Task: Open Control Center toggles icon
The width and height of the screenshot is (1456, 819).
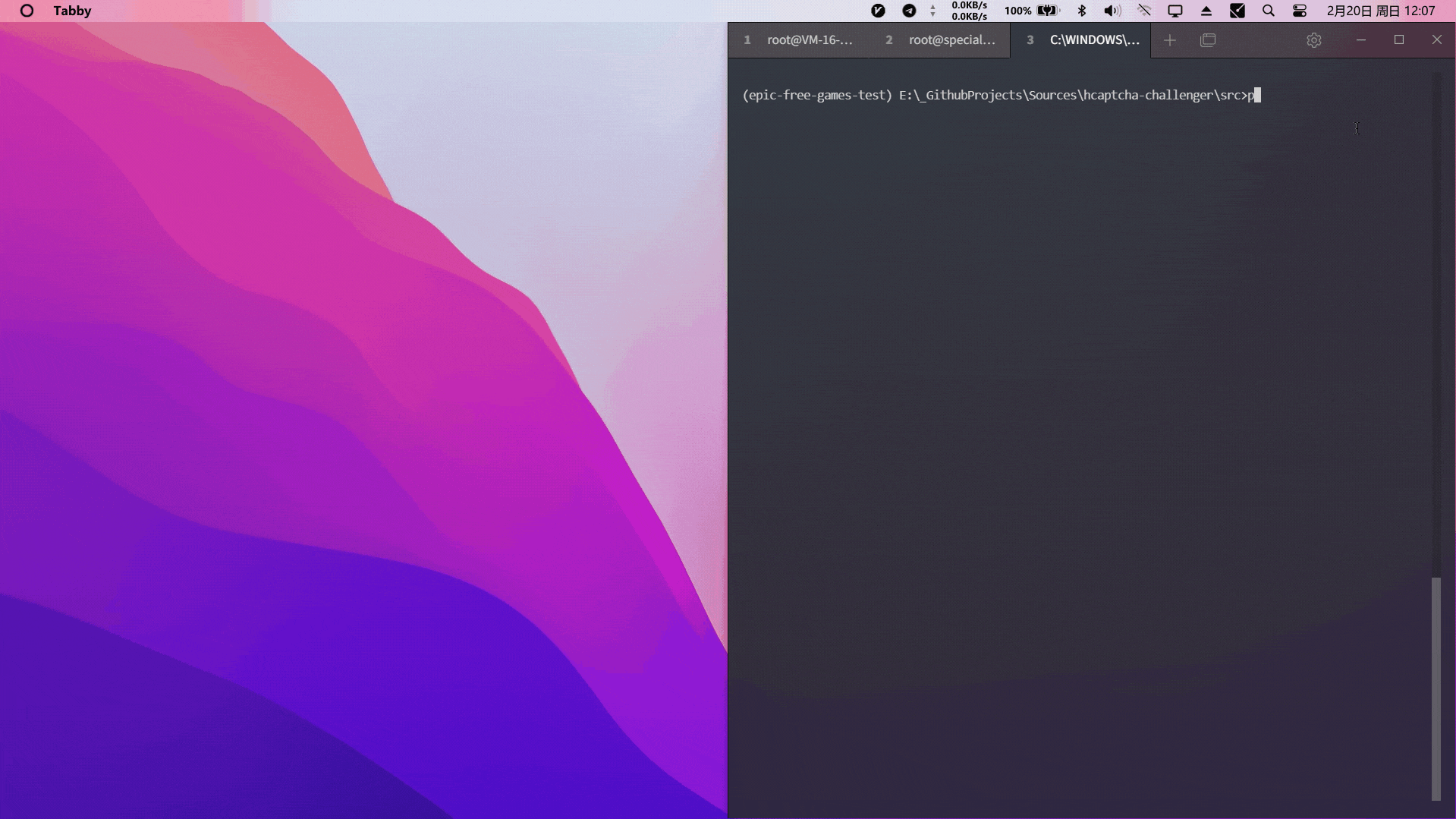Action: click(1299, 11)
